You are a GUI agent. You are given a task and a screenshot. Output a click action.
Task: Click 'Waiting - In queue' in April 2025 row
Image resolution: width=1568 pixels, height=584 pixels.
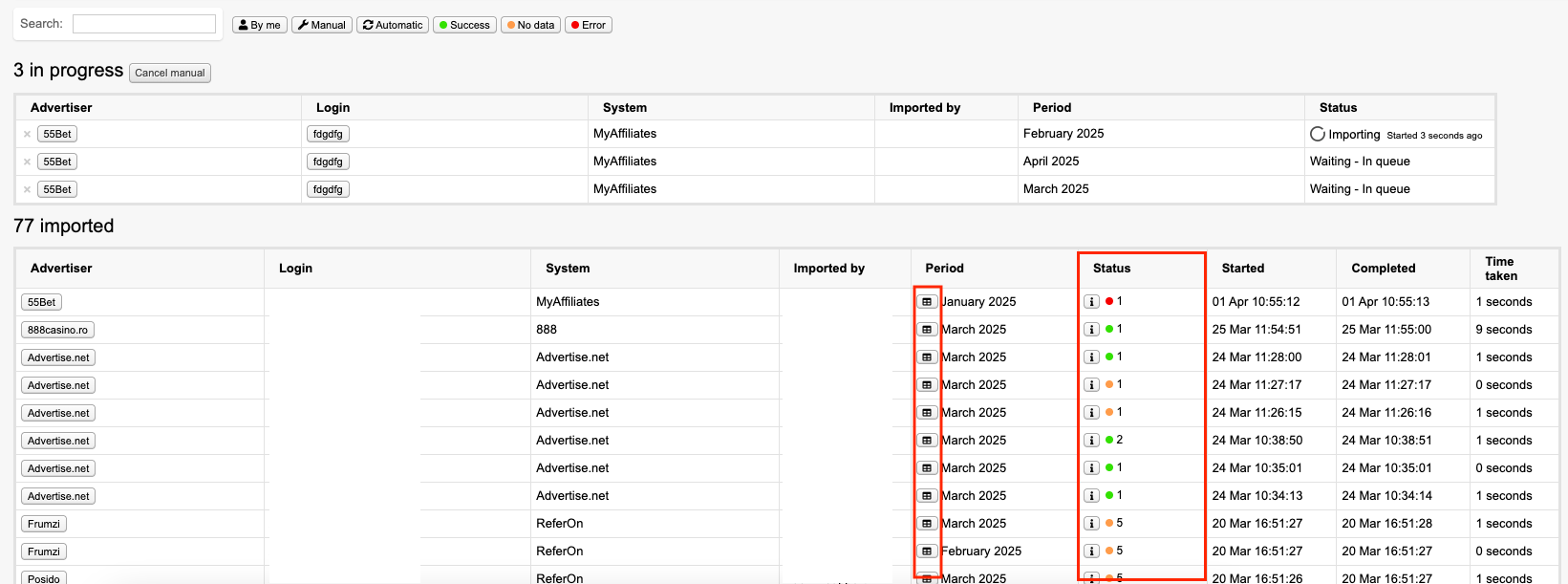click(1360, 162)
